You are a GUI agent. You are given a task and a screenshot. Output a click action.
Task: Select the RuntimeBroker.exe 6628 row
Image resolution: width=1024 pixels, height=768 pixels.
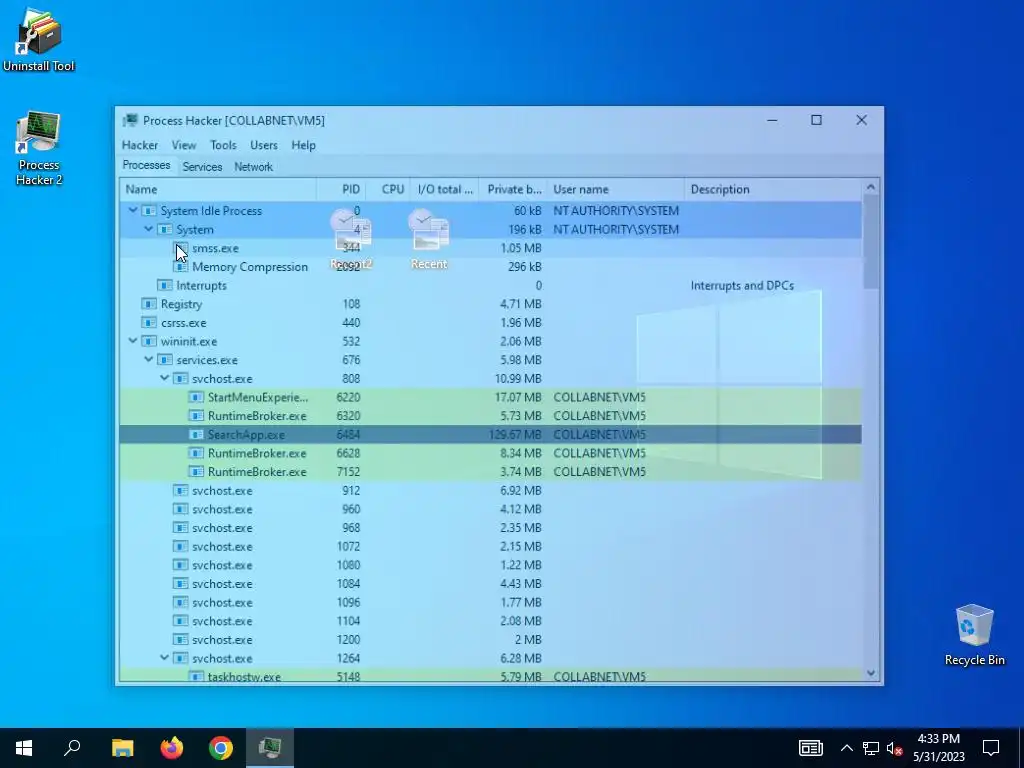(x=490, y=453)
